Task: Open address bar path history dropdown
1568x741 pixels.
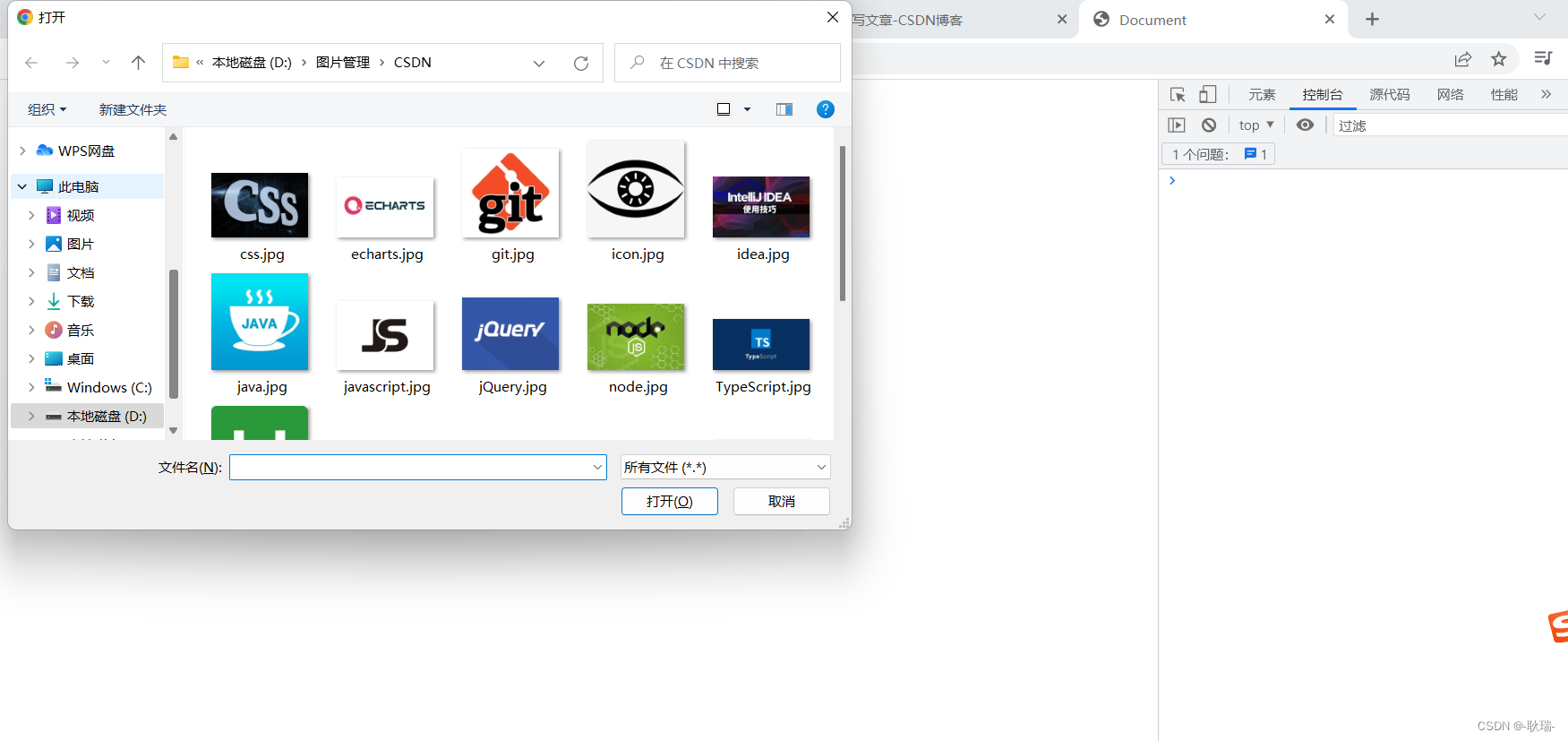Action: point(539,63)
